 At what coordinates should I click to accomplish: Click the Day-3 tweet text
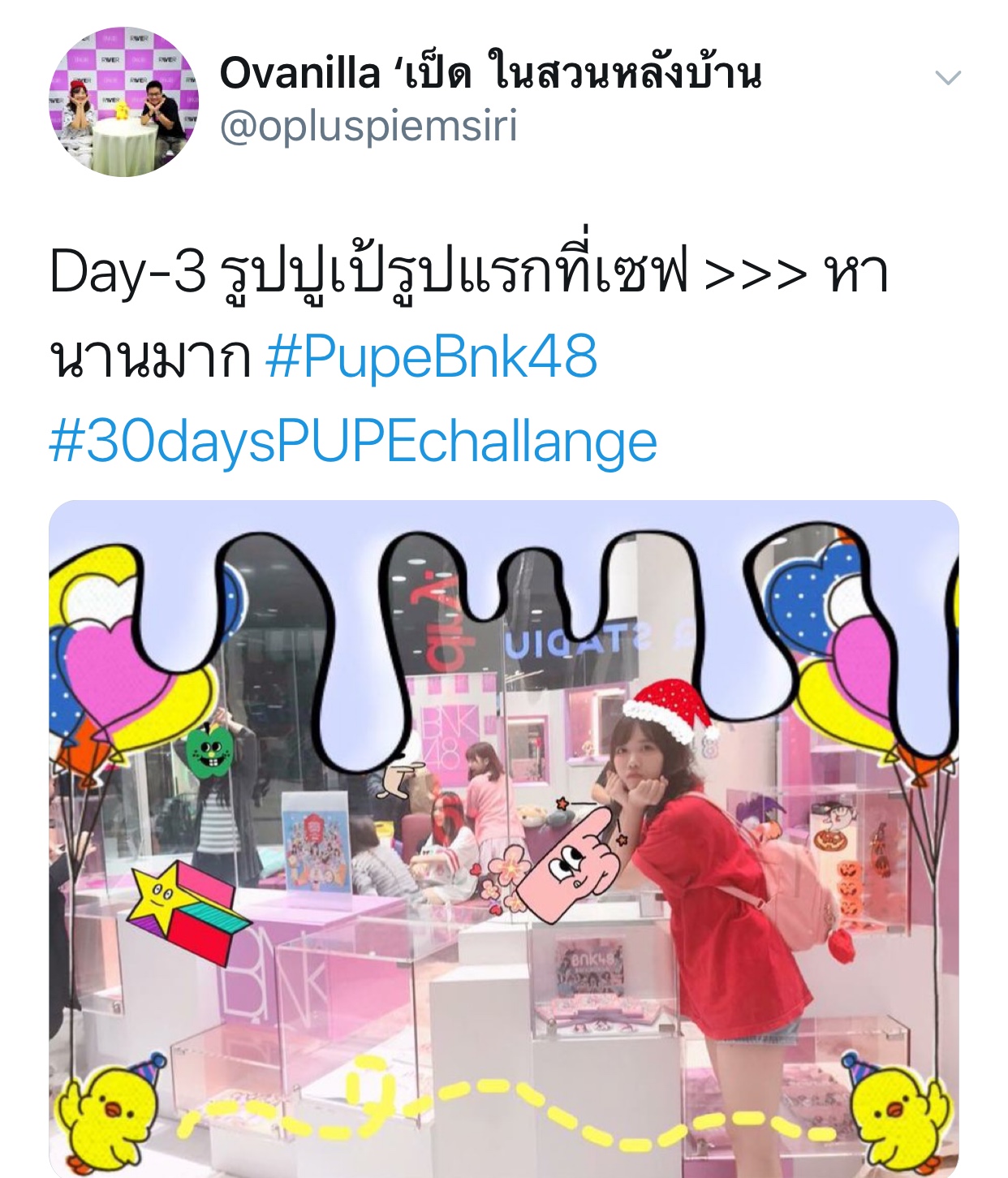469,313
